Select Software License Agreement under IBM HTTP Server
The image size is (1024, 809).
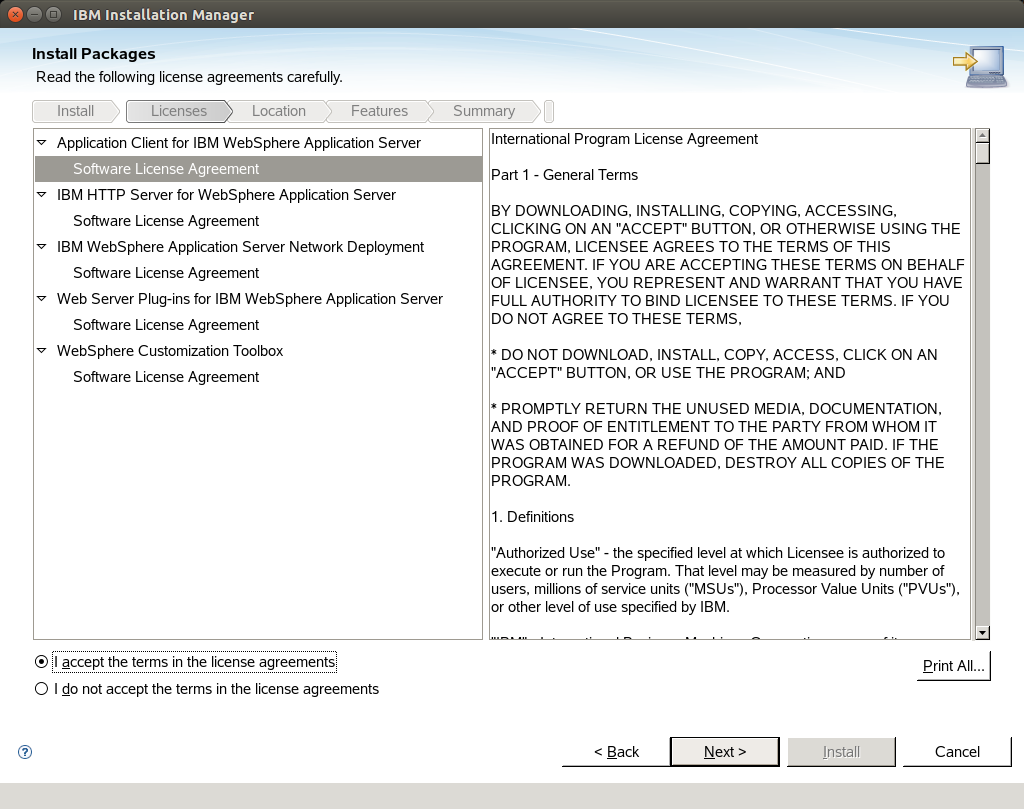point(259,221)
